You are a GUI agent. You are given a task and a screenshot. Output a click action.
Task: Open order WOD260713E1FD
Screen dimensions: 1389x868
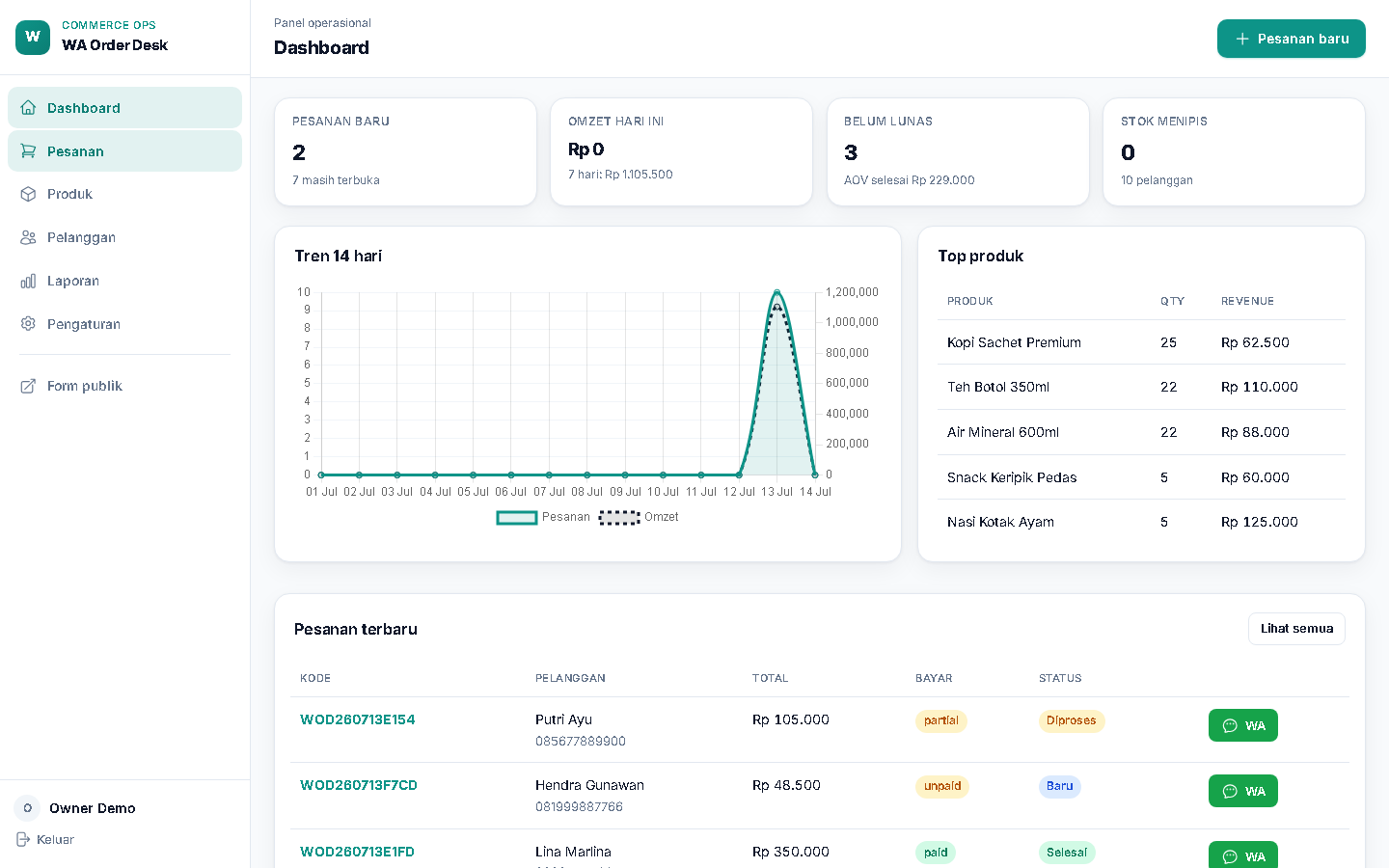(x=357, y=852)
